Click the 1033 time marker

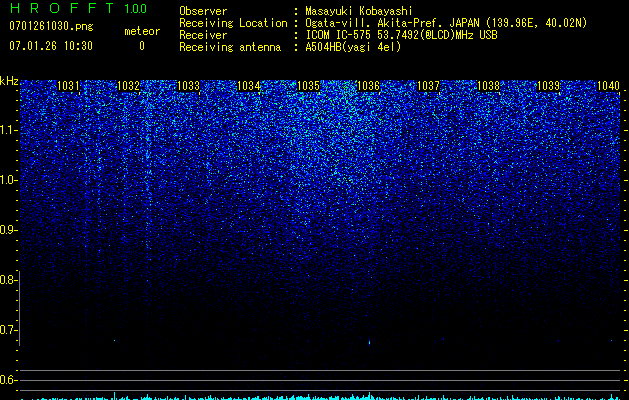pyautogui.click(x=188, y=86)
